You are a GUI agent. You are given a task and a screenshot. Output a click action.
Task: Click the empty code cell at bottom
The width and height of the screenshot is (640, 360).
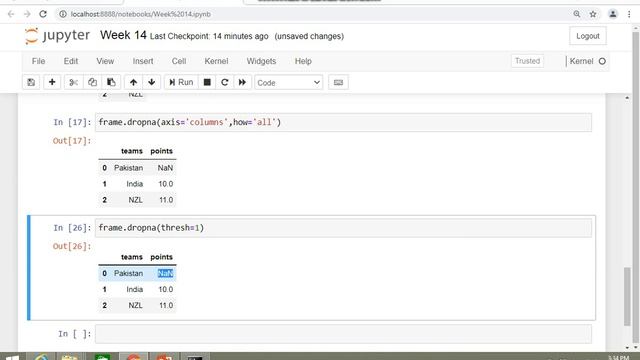(x=343, y=334)
